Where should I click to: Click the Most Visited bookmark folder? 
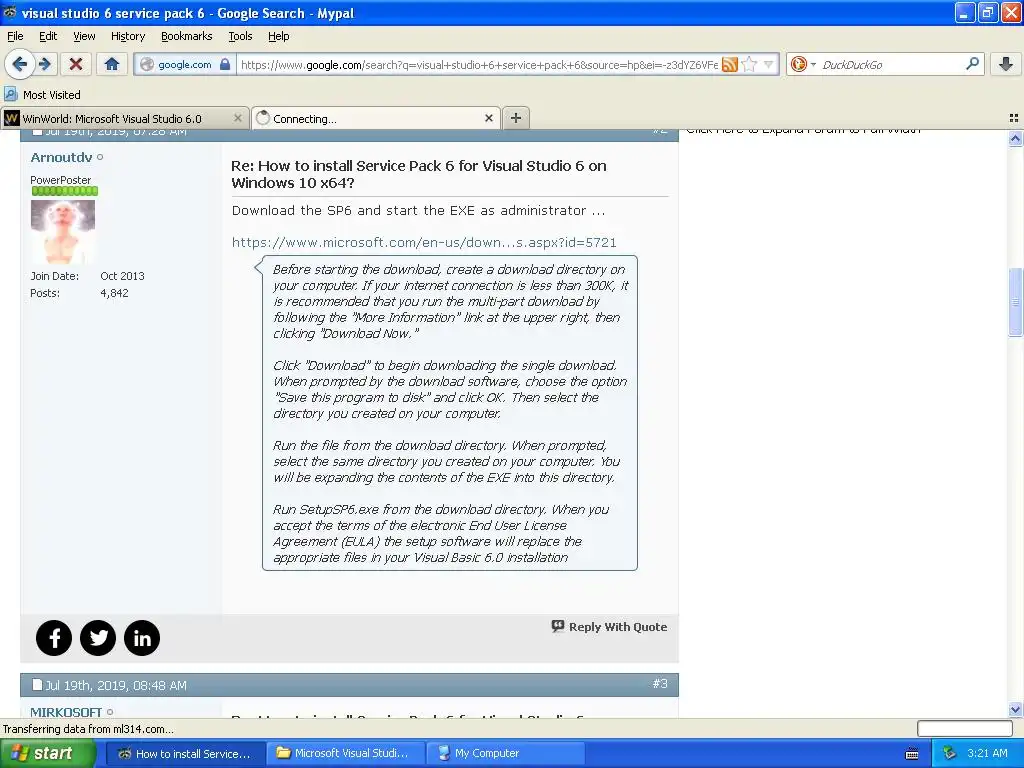[x=42, y=95]
